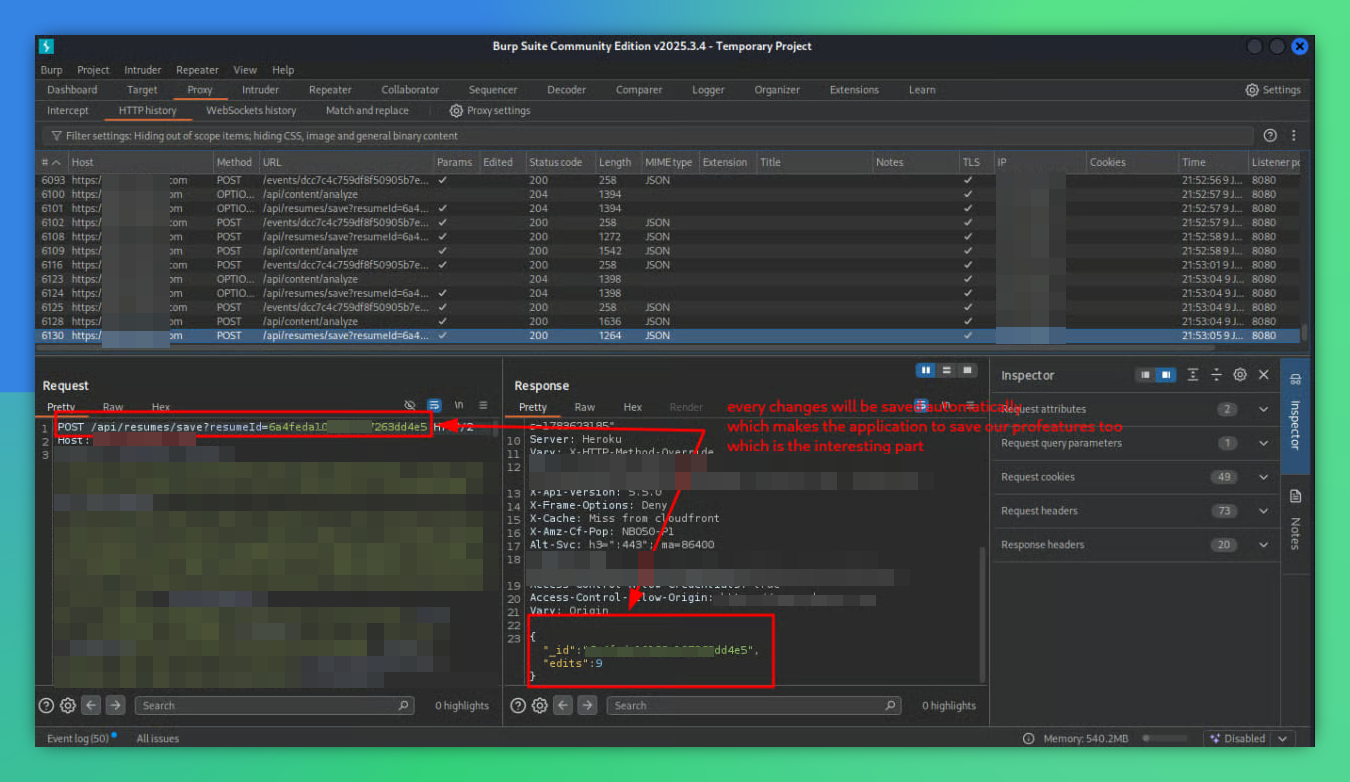
Task: Switch to the Intercept sub-tab
Action: pos(68,111)
